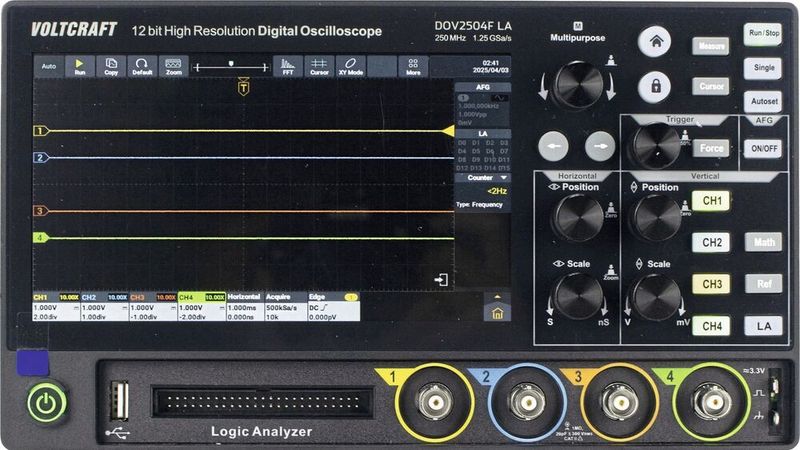Tap the CH1 1.000V scale value
This screenshot has height=450, width=800.
click(45, 308)
